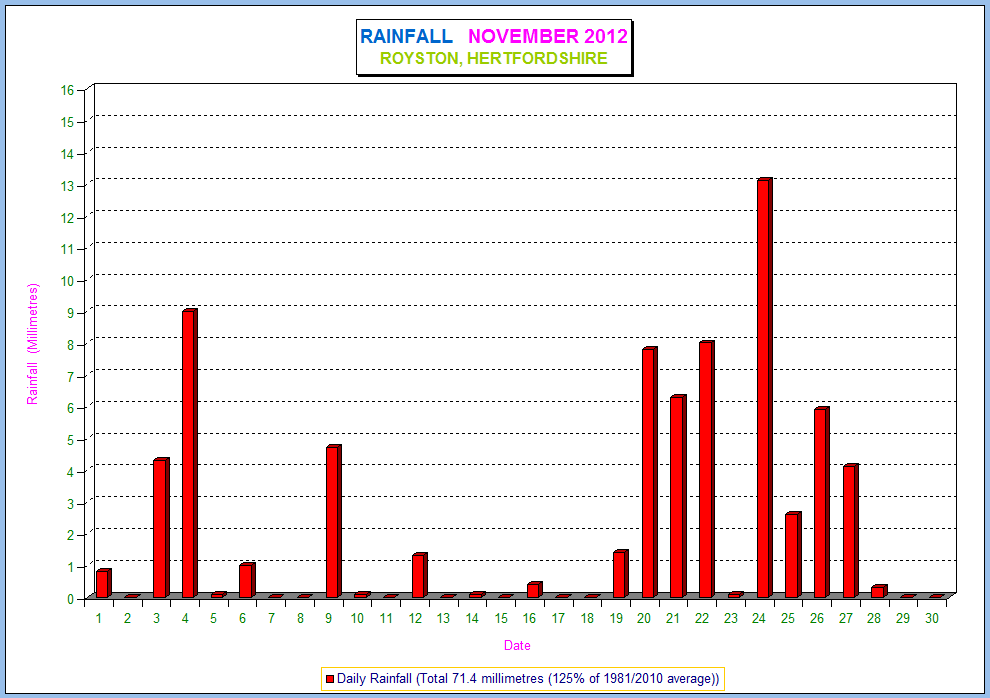The image size is (990, 698).
Task: Select the small rainfall bar for date 28
Action: 879,591
